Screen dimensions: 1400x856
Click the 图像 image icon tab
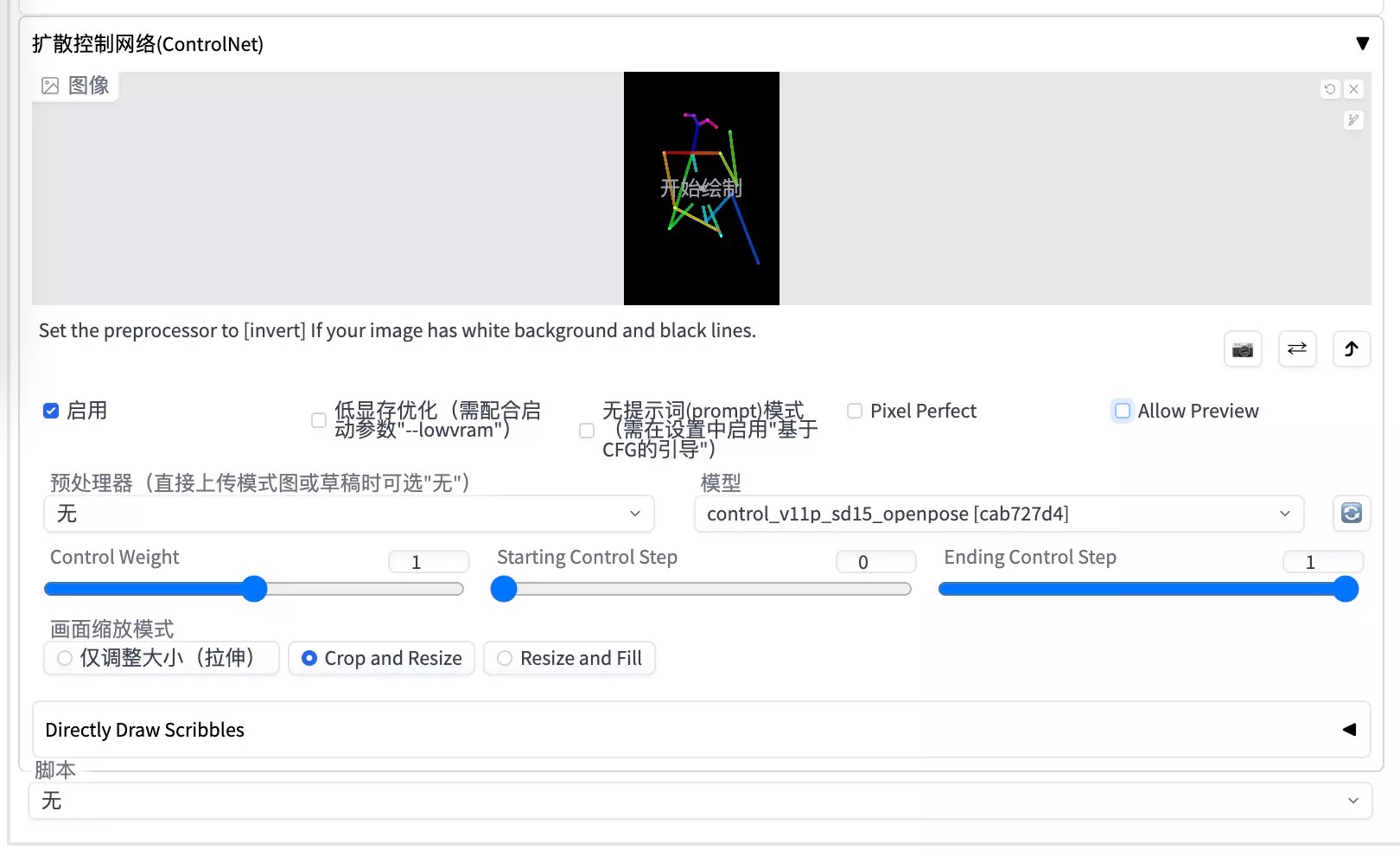[75, 86]
